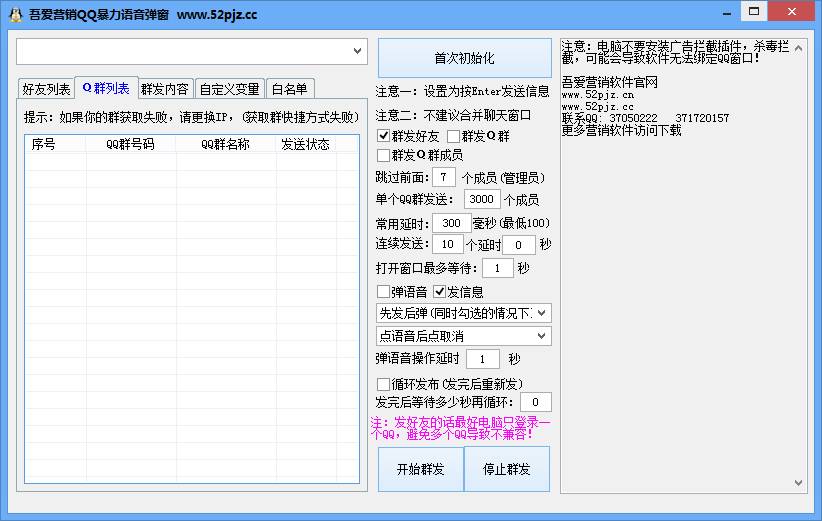Image resolution: width=822 pixels, height=521 pixels.
Task: Click www.52pjz.cn text in the notes panel
Action: click(598, 95)
